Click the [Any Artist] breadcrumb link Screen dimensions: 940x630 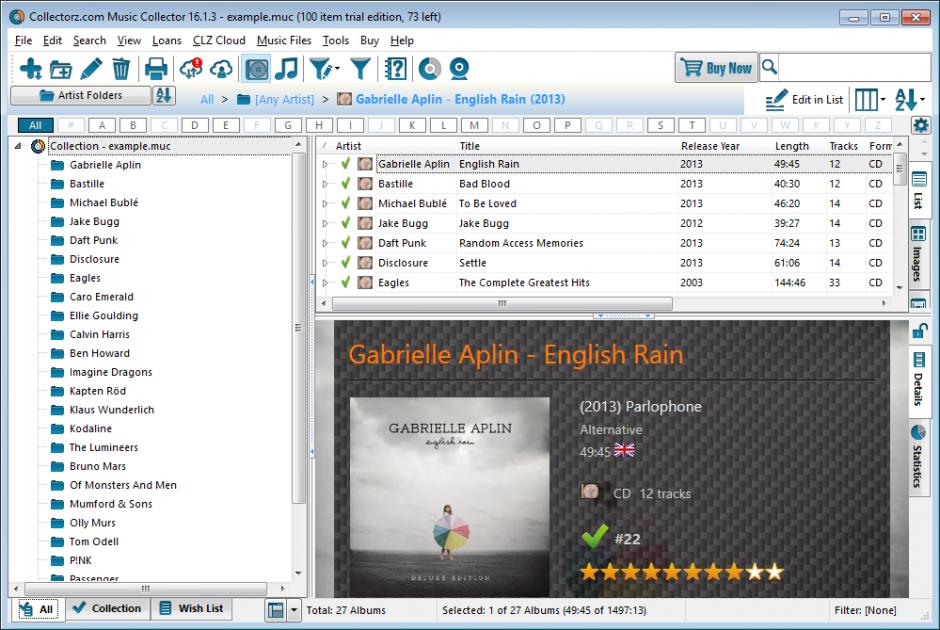click(x=284, y=100)
